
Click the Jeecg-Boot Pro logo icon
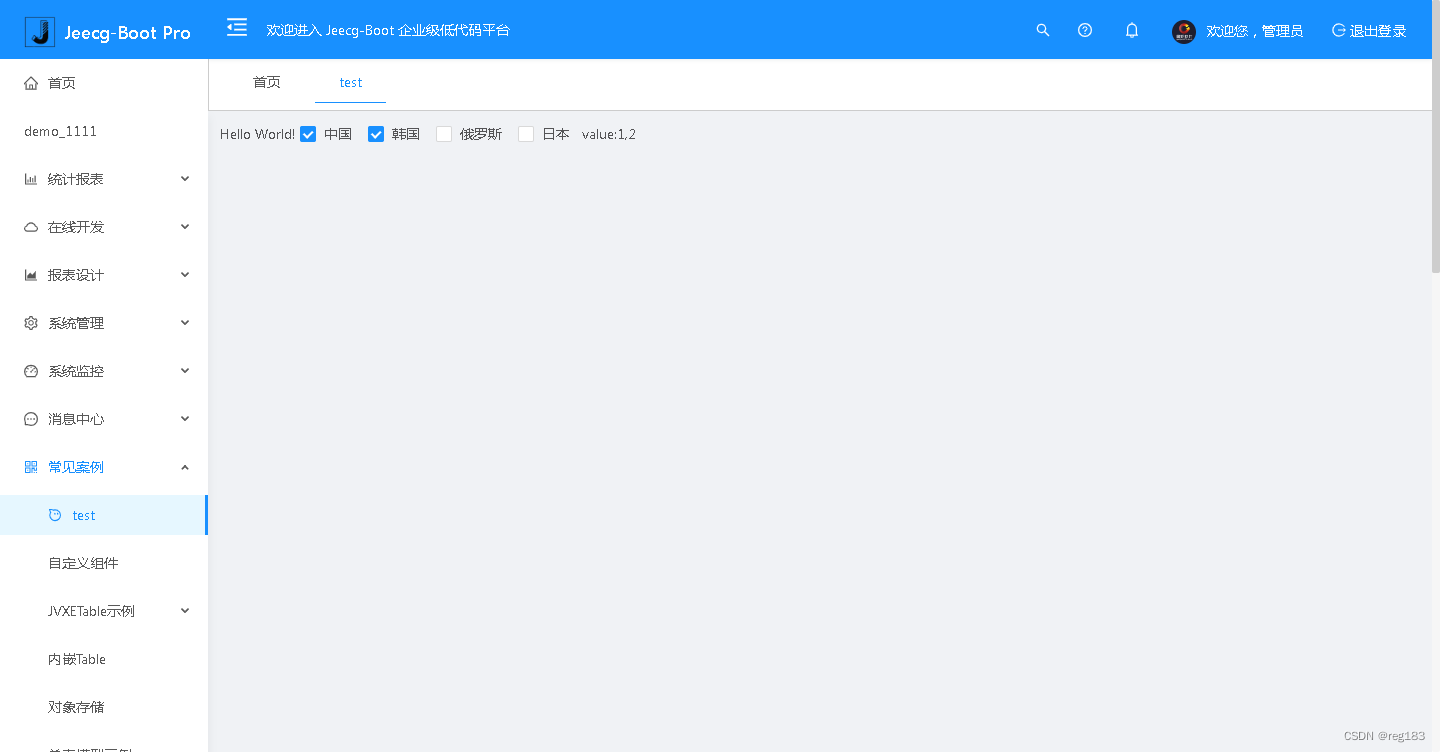(38, 29)
